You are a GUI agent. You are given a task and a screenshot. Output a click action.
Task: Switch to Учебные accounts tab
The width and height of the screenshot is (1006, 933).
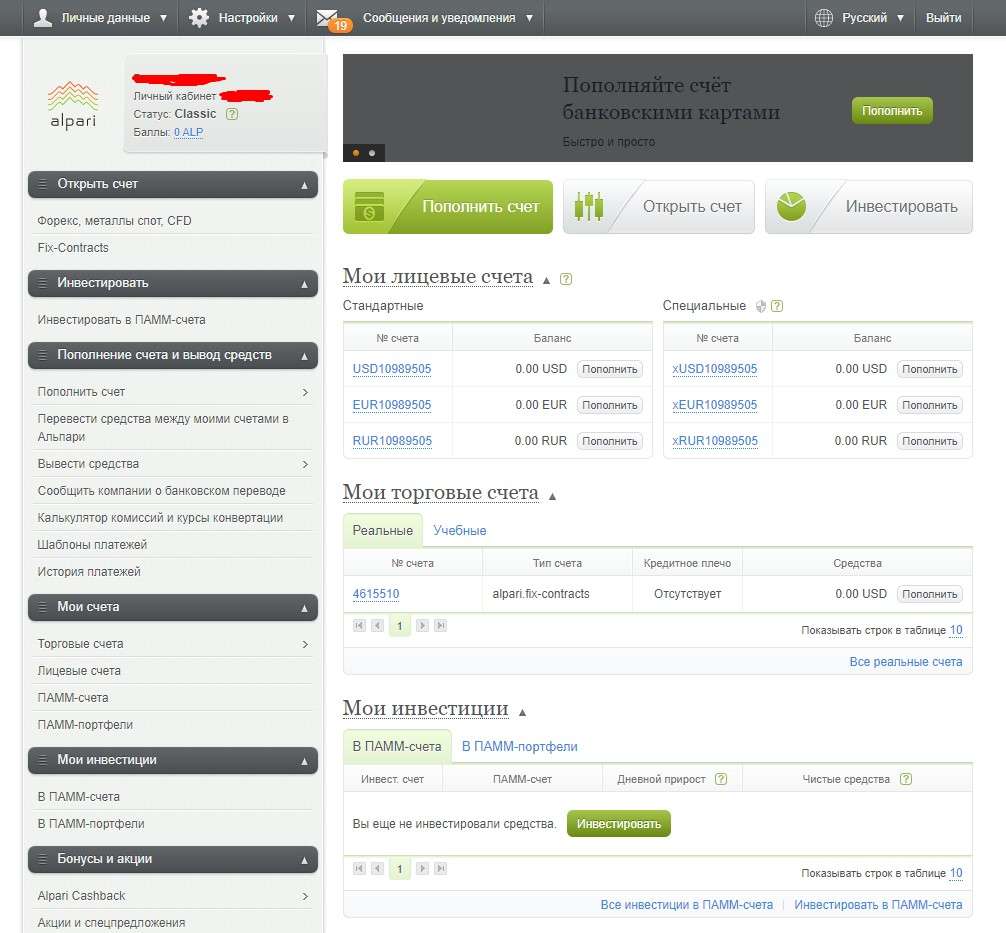[459, 531]
